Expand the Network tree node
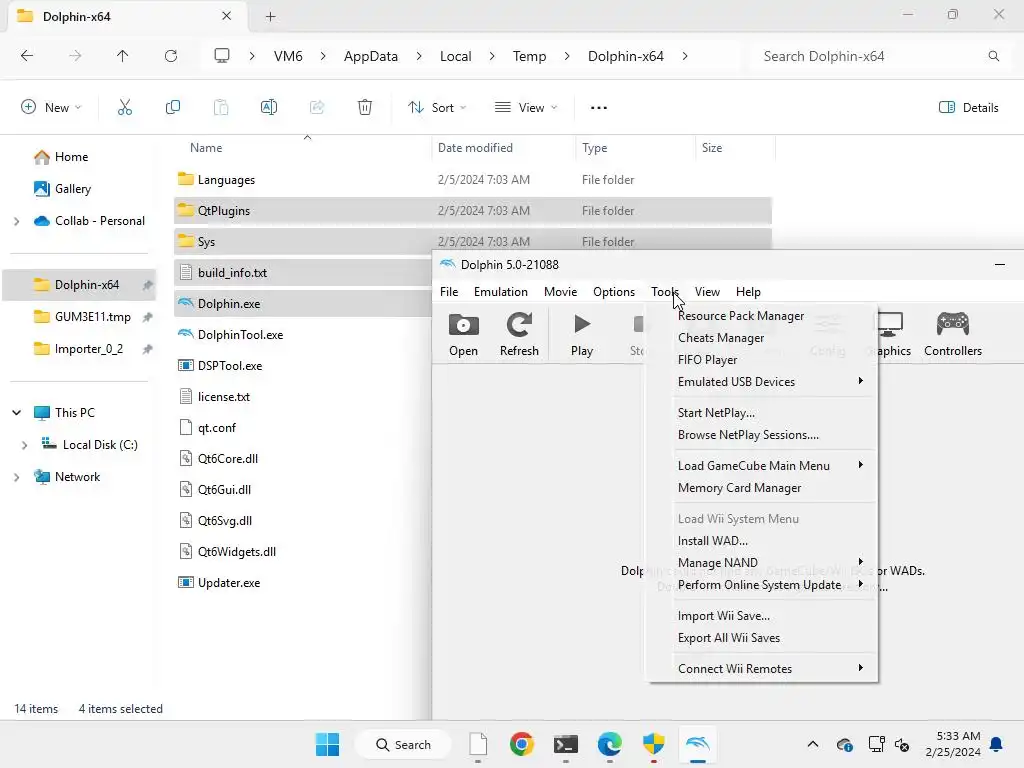The width and height of the screenshot is (1024, 768). (16, 477)
